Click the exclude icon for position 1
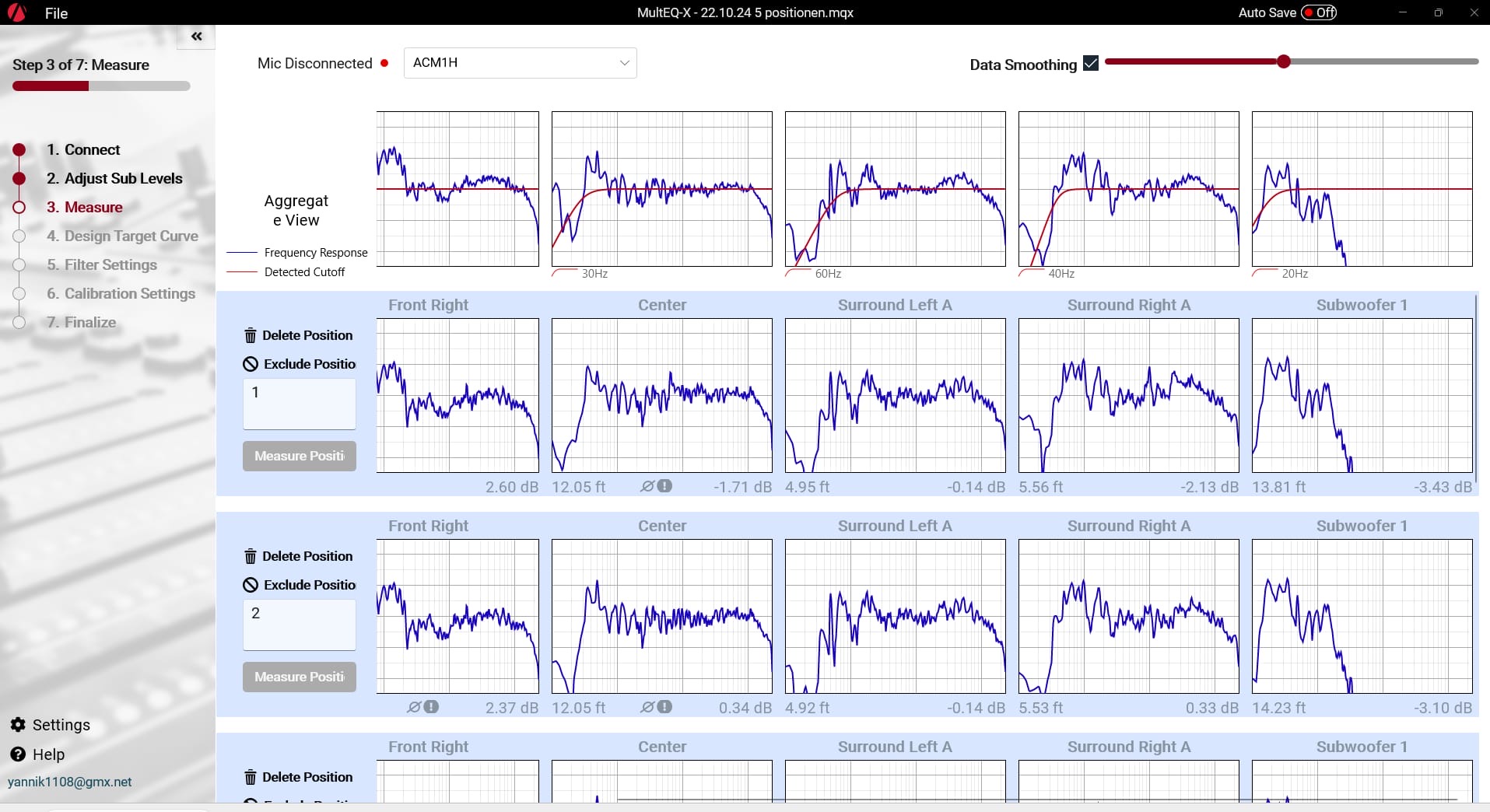The height and width of the screenshot is (812, 1490). click(251, 364)
